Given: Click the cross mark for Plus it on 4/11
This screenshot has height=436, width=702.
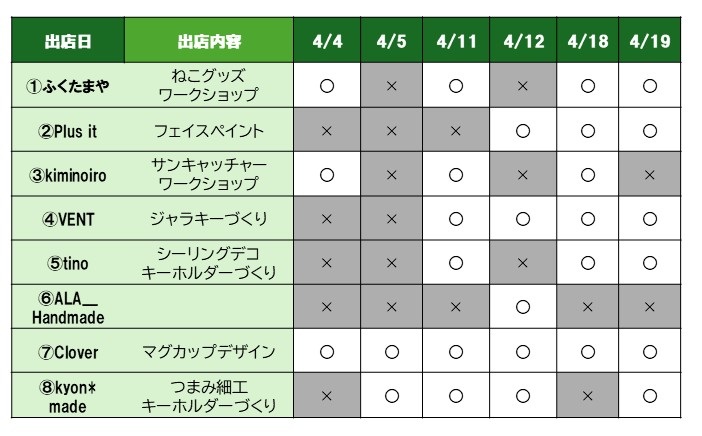Looking at the screenshot, I should (456, 131).
